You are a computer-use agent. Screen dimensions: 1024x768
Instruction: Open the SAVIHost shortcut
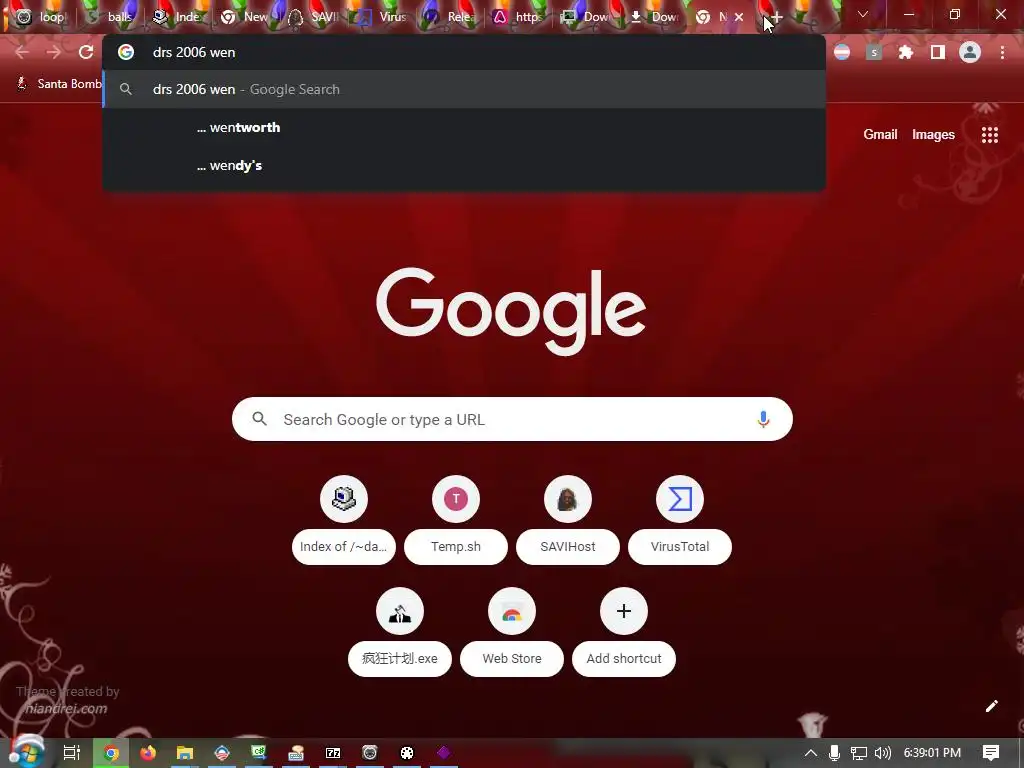[568, 522]
